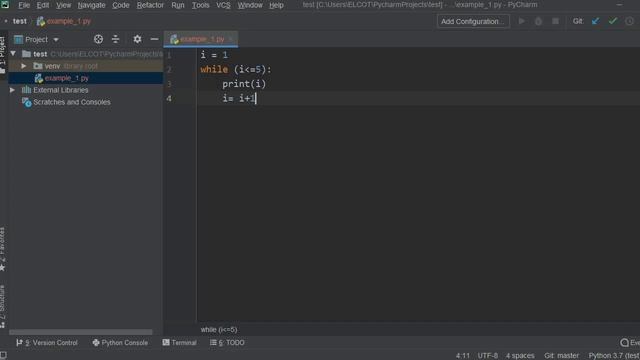This screenshot has width=640, height=360.
Task: Open the Edit menu
Action: click(x=42, y=5)
